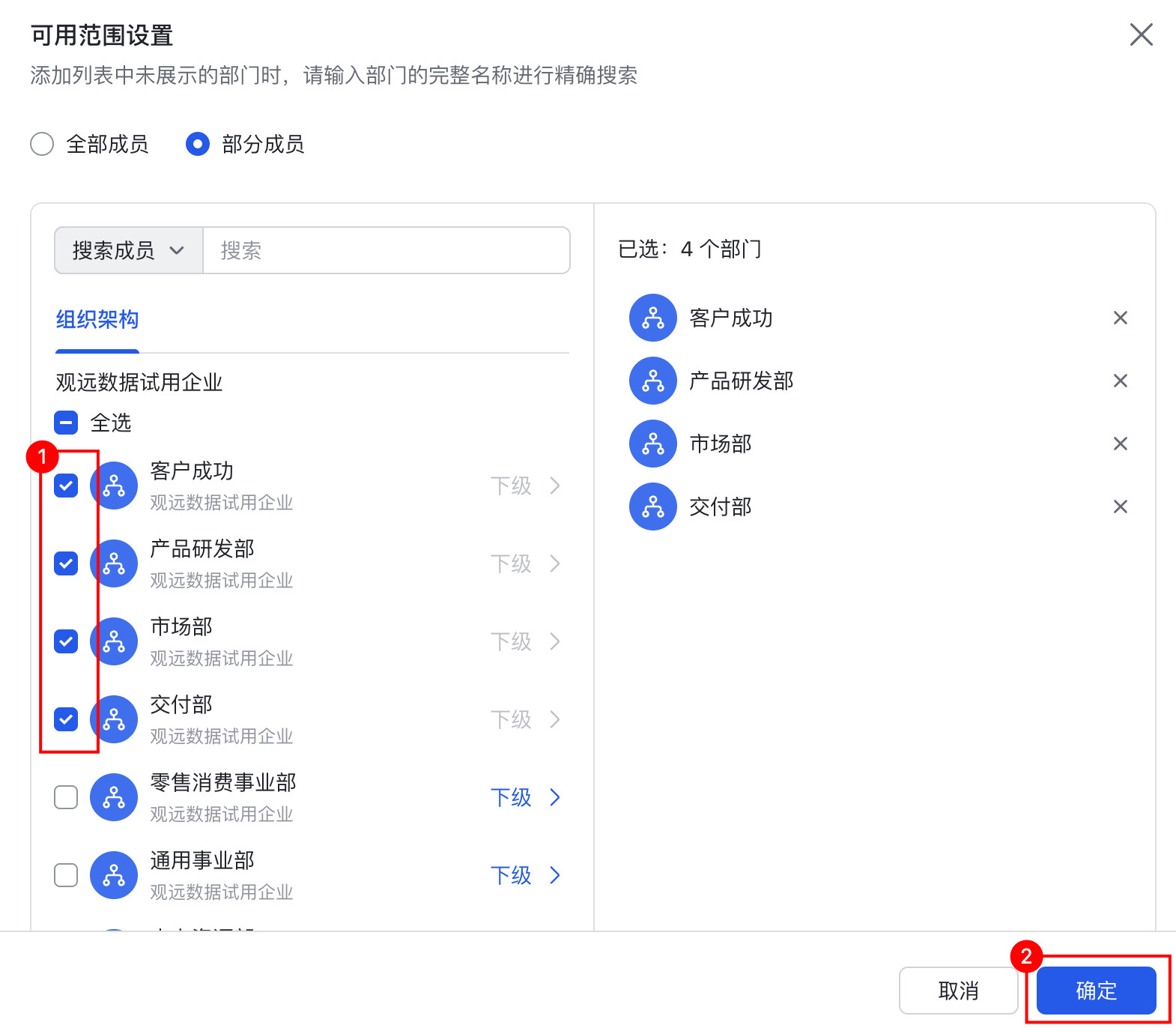Remove 客户成功 from selected departments
The image size is (1176, 1031).
[1120, 318]
